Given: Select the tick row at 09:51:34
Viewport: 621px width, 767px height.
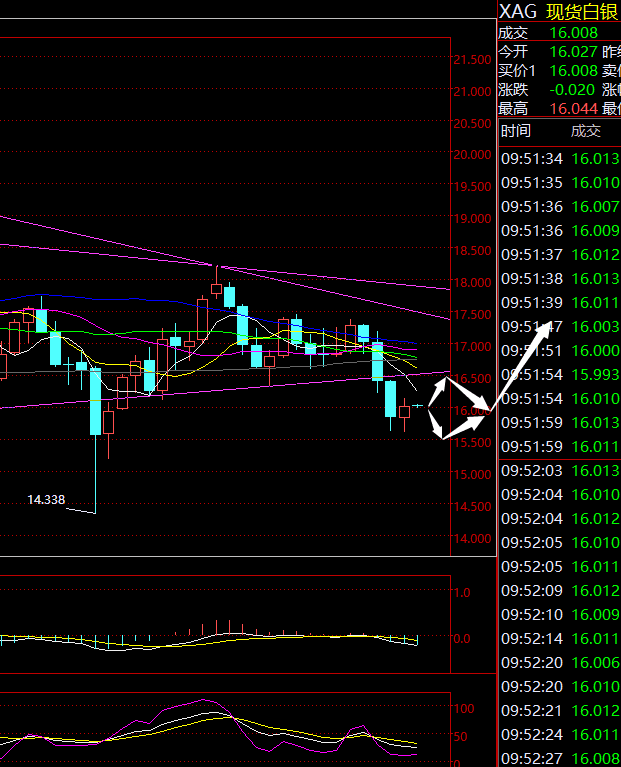Looking at the screenshot, I should (x=559, y=159).
